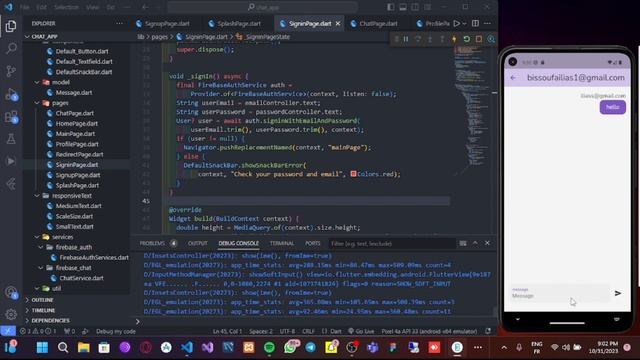Open Run and Debug view
This screenshot has width=640, height=360.
(11, 94)
